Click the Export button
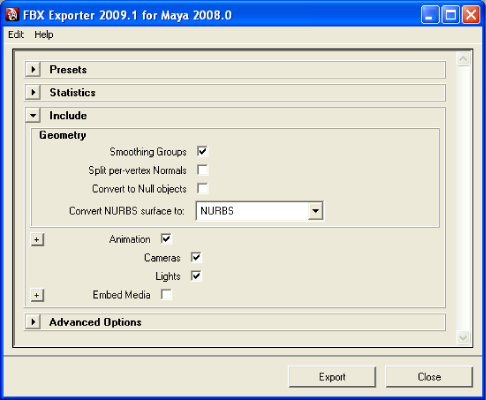 click(332, 377)
